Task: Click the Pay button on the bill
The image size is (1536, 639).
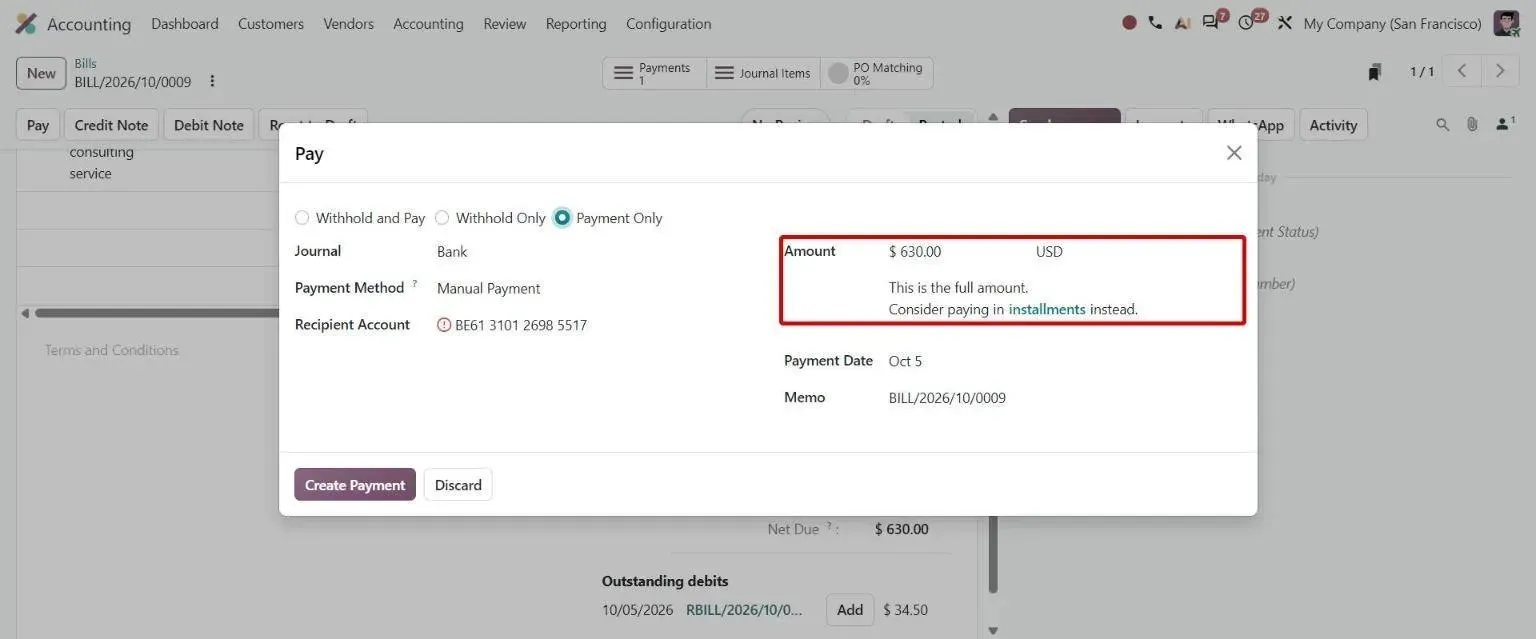Action: [38, 125]
